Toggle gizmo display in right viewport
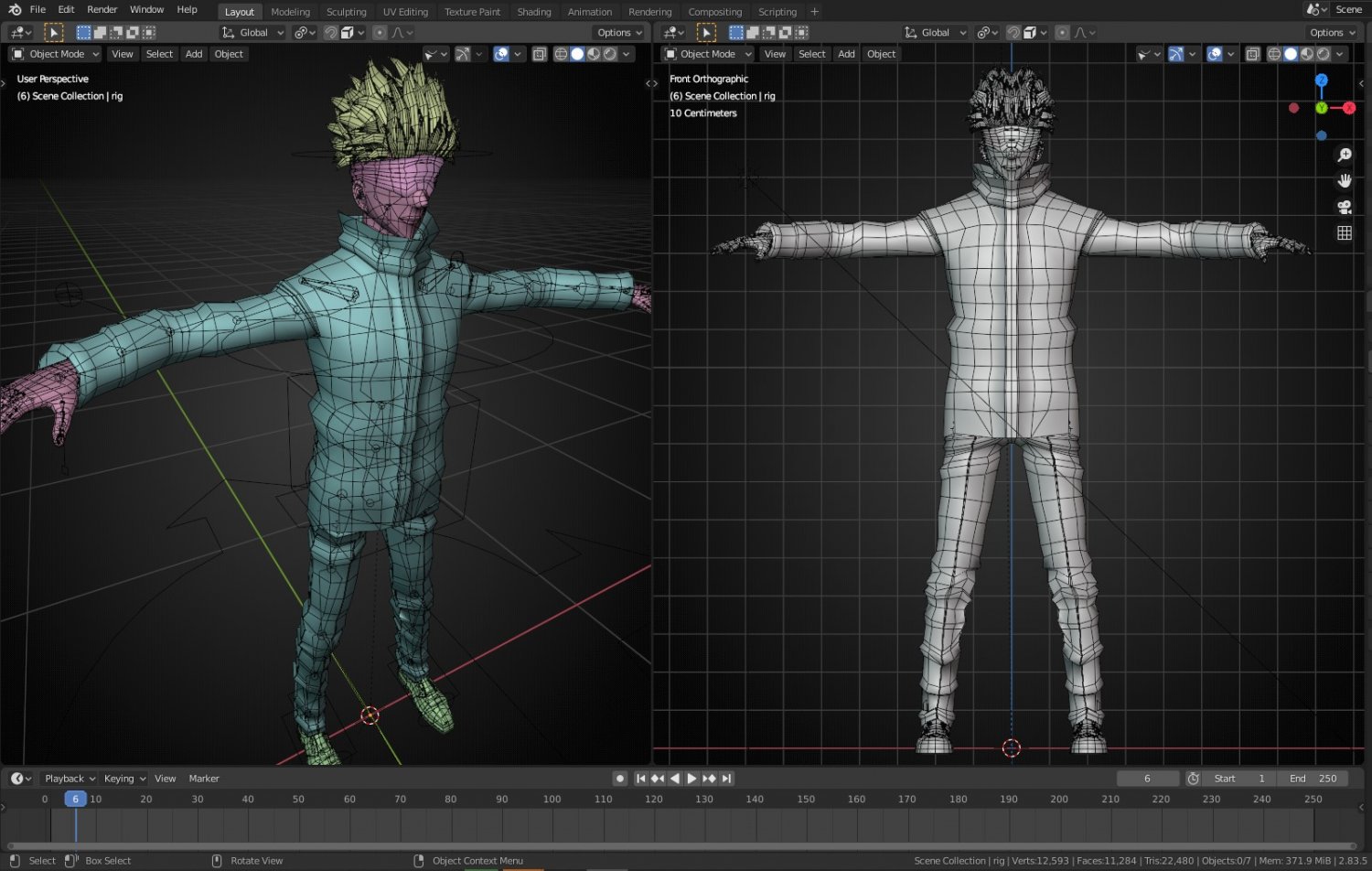This screenshot has height=871, width=1372. (x=1176, y=54)
